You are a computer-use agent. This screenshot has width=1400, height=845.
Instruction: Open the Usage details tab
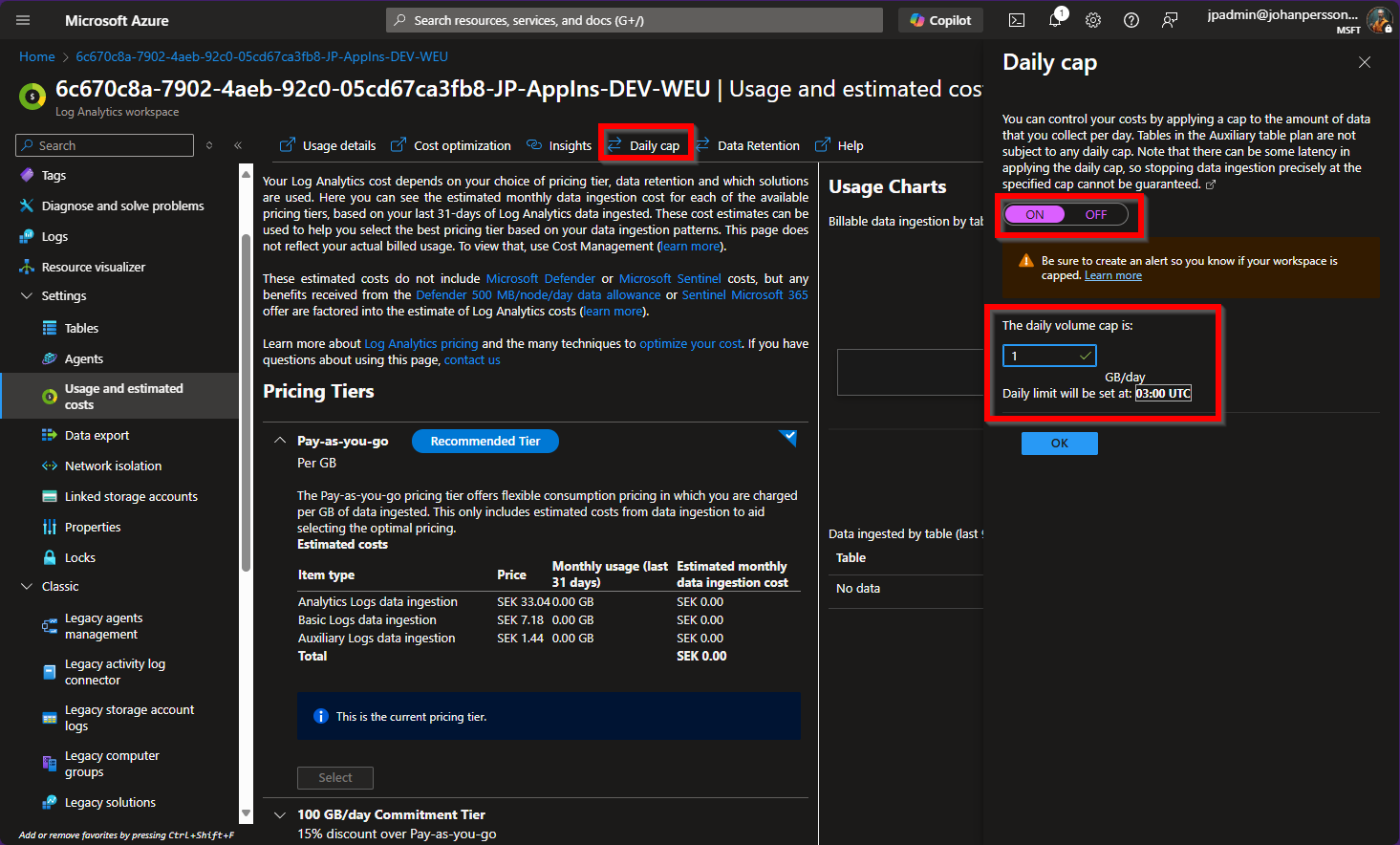[328, 146]
